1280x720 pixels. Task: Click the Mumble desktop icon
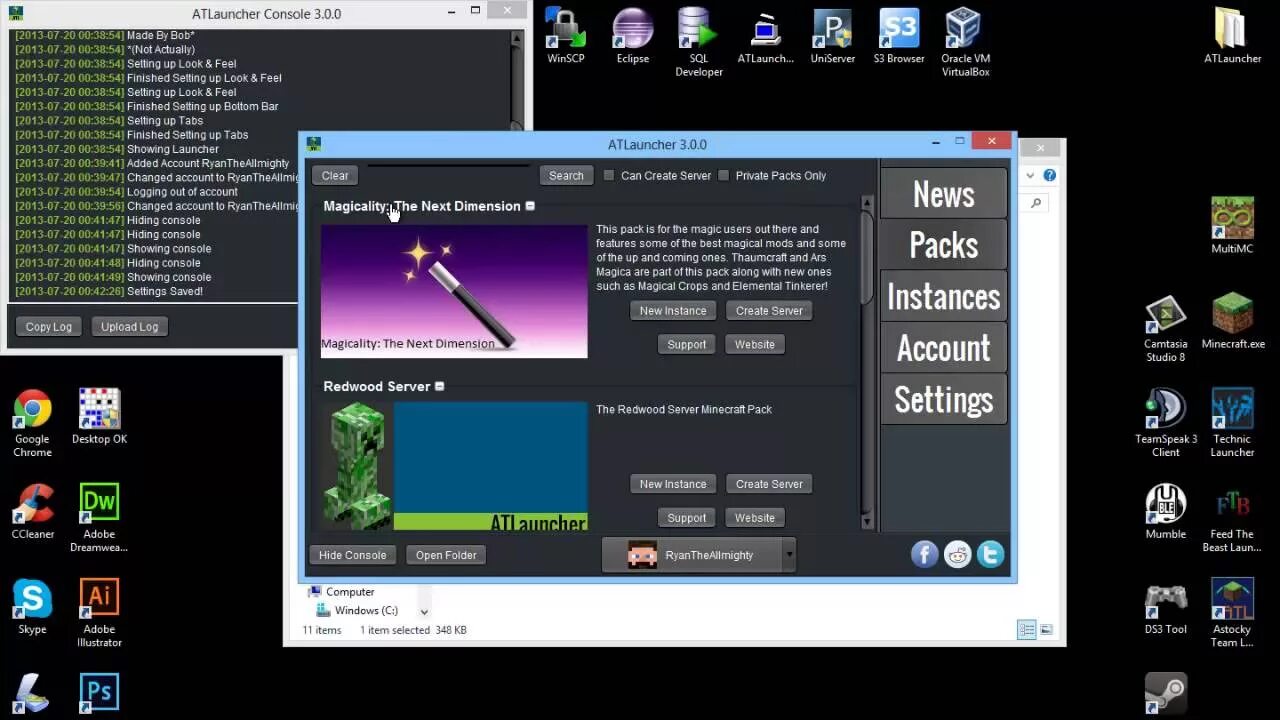[x=1165, y=512]
